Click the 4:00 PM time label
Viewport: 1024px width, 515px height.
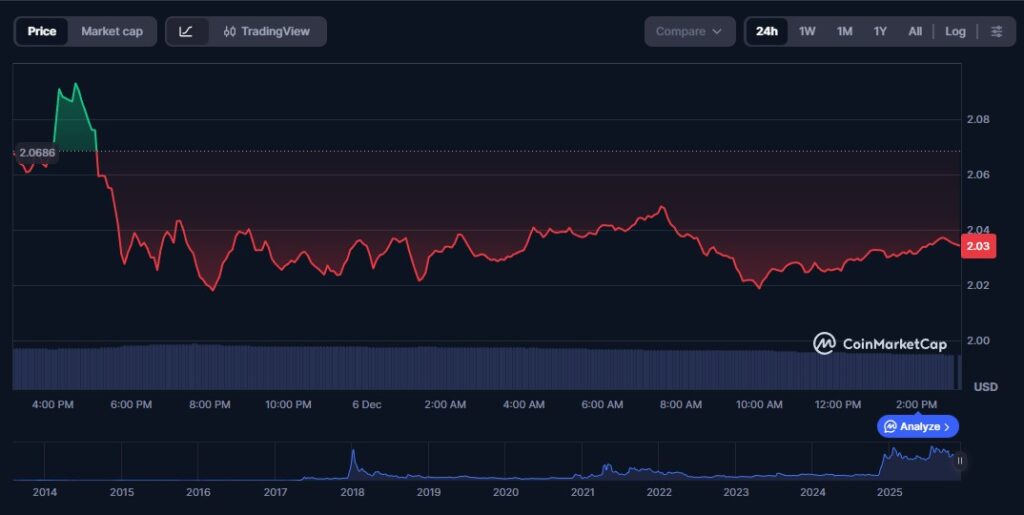coord(53,405)
